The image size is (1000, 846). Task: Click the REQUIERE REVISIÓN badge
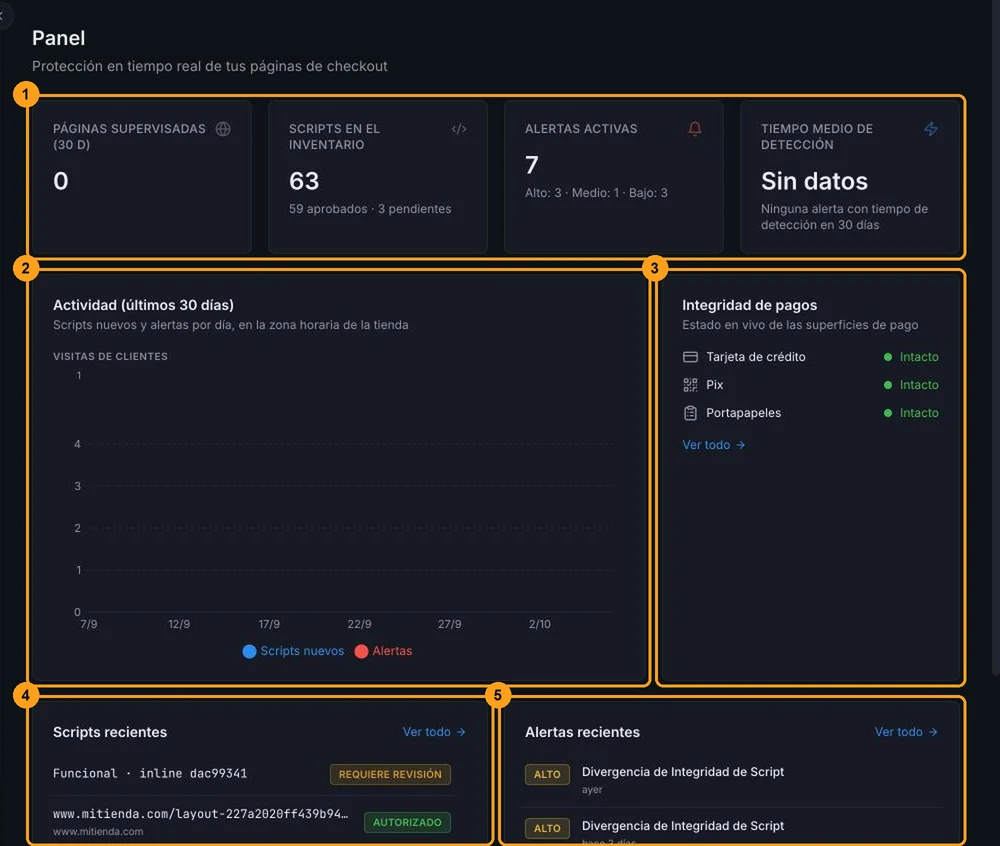[x=390, y=774]
